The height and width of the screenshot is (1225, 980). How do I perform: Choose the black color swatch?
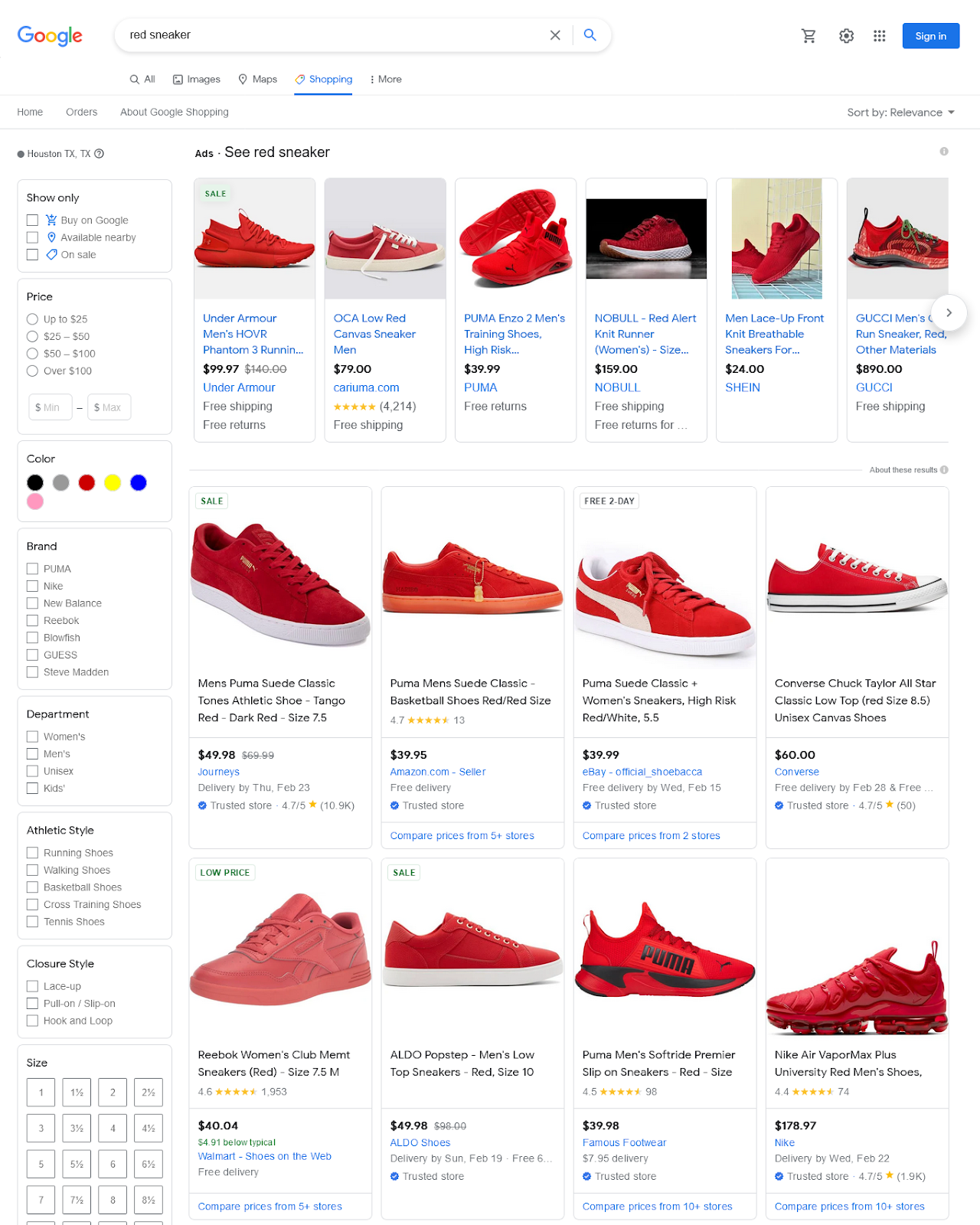(x=35, y=482)
